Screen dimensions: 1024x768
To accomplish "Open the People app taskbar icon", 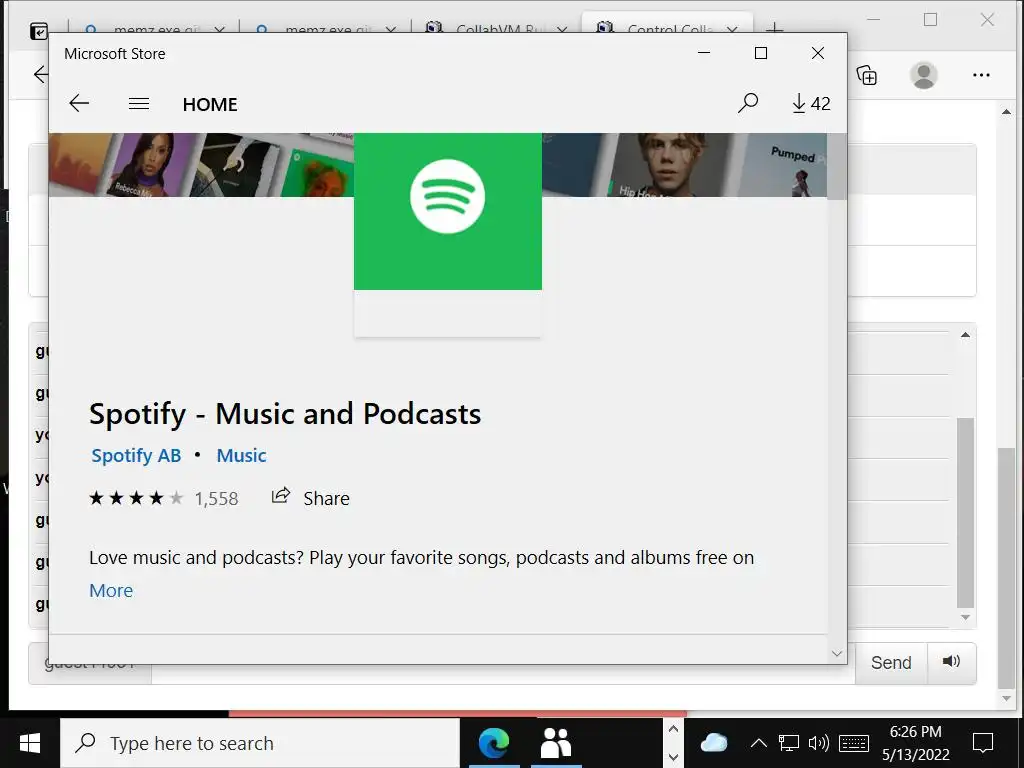I will [x=556, y=743].
